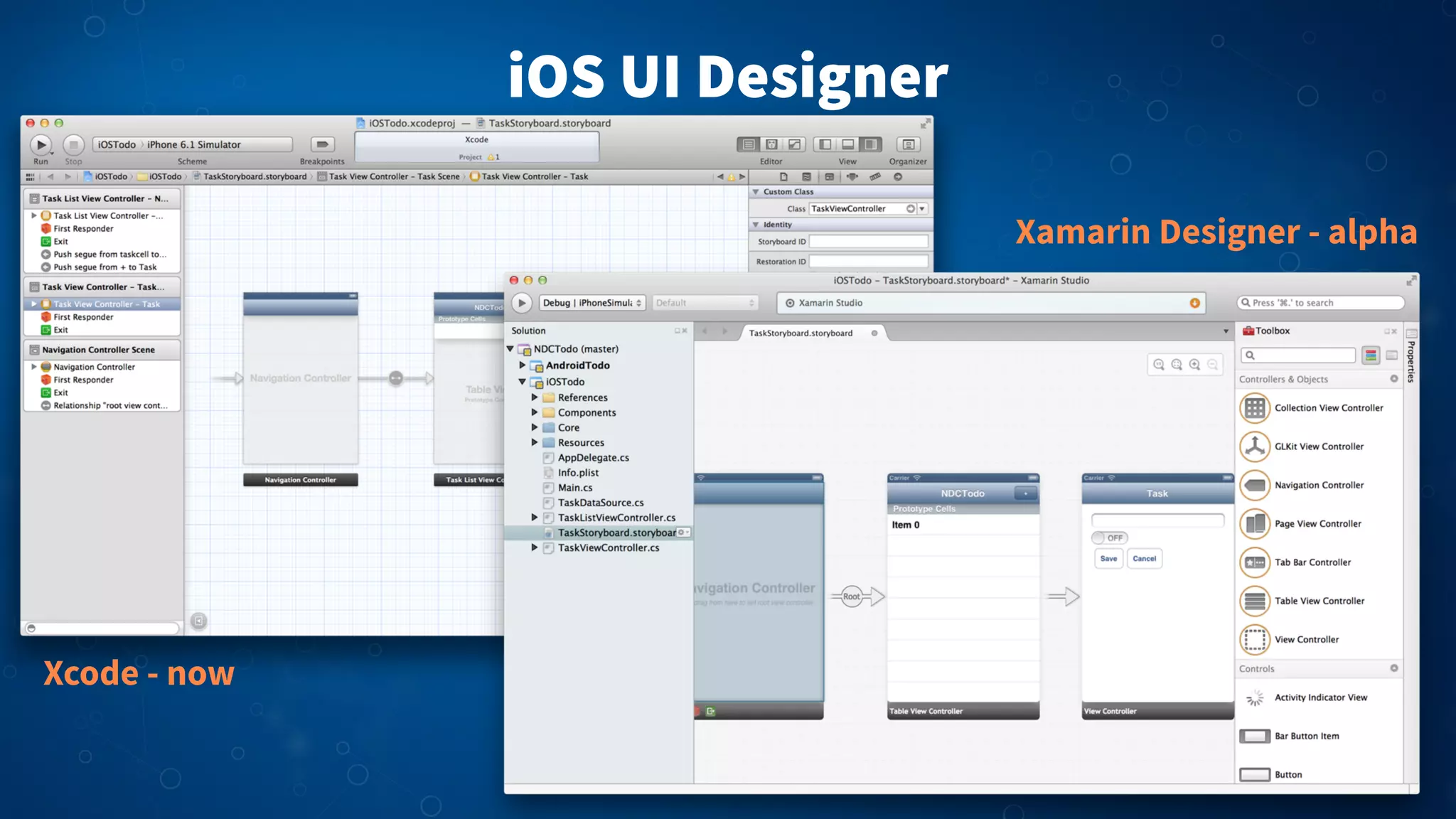Expand Components folder
The image size is (1456, 819).
535,412
